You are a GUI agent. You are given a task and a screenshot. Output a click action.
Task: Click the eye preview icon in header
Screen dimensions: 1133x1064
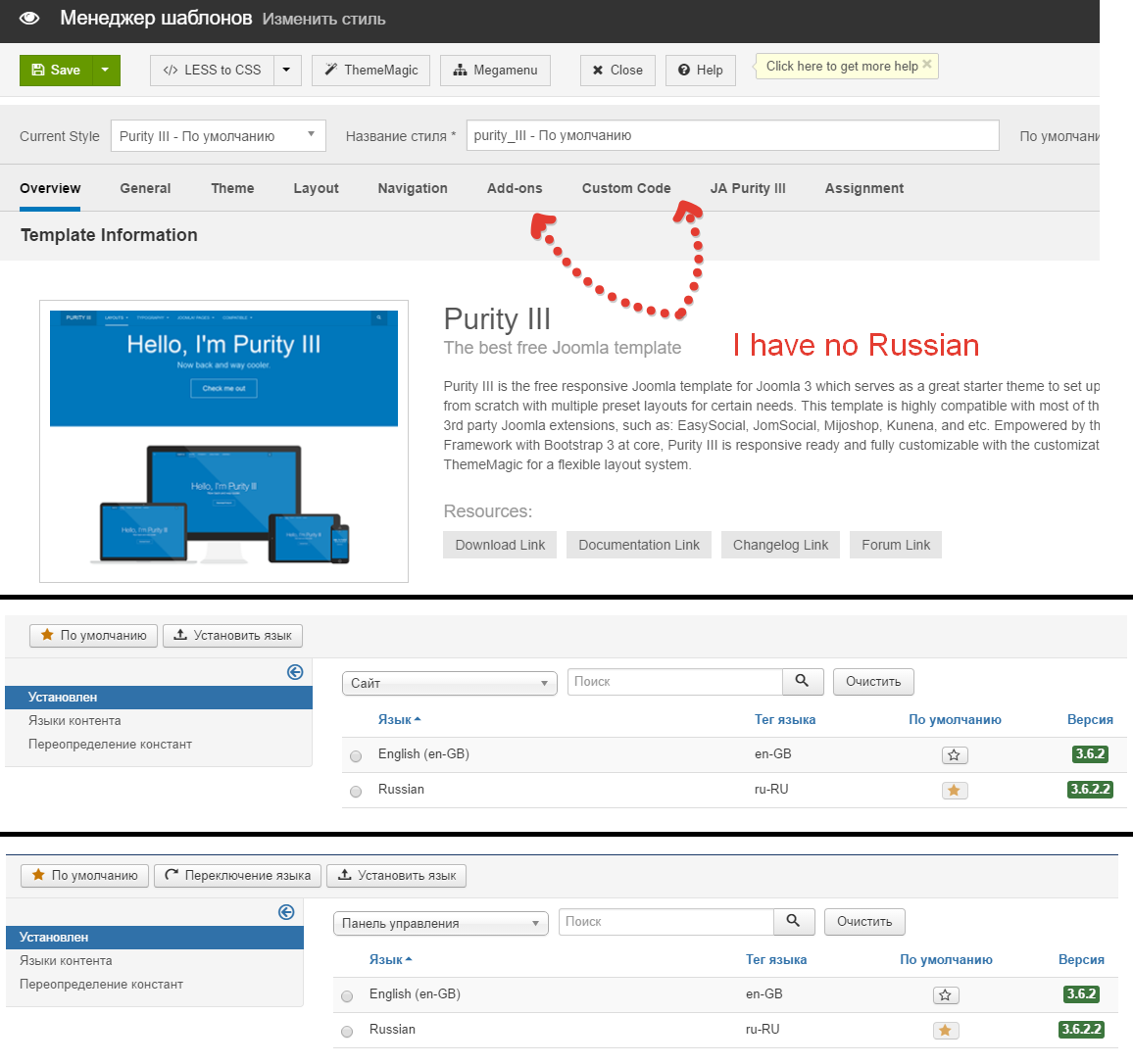(x=29, y=19)
